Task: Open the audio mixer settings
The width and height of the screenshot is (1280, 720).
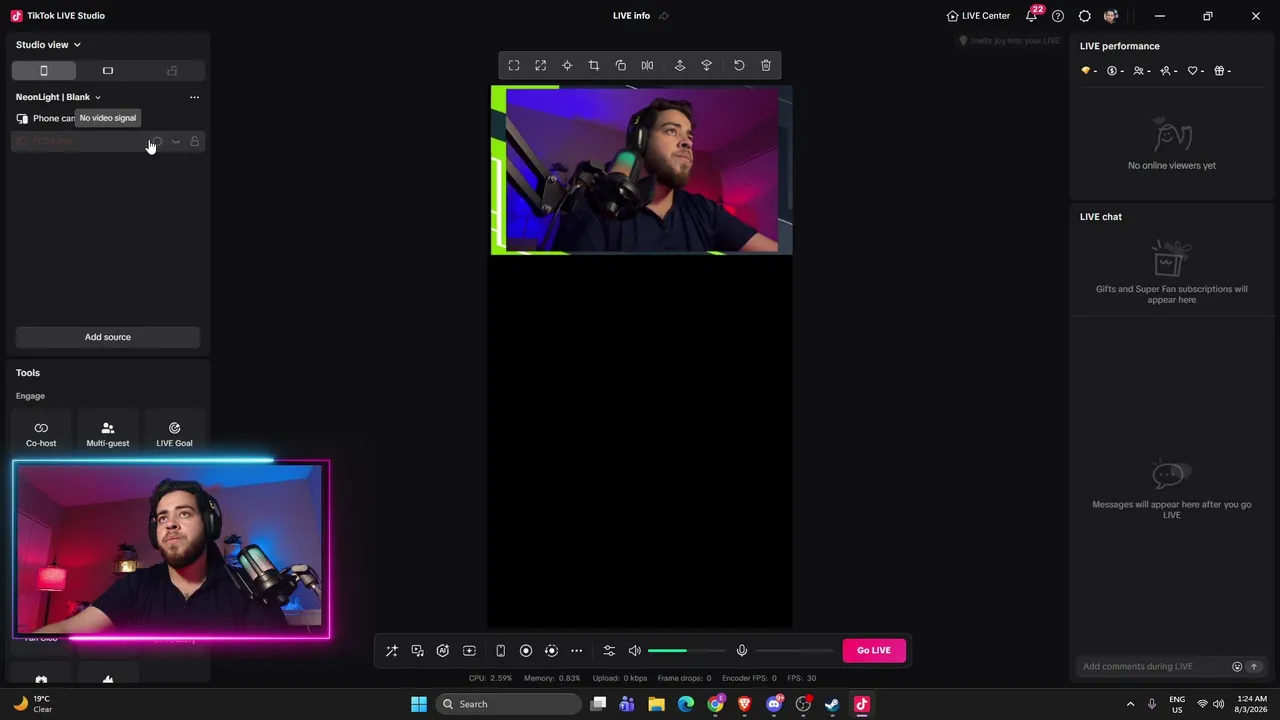Action: (609, 651)
